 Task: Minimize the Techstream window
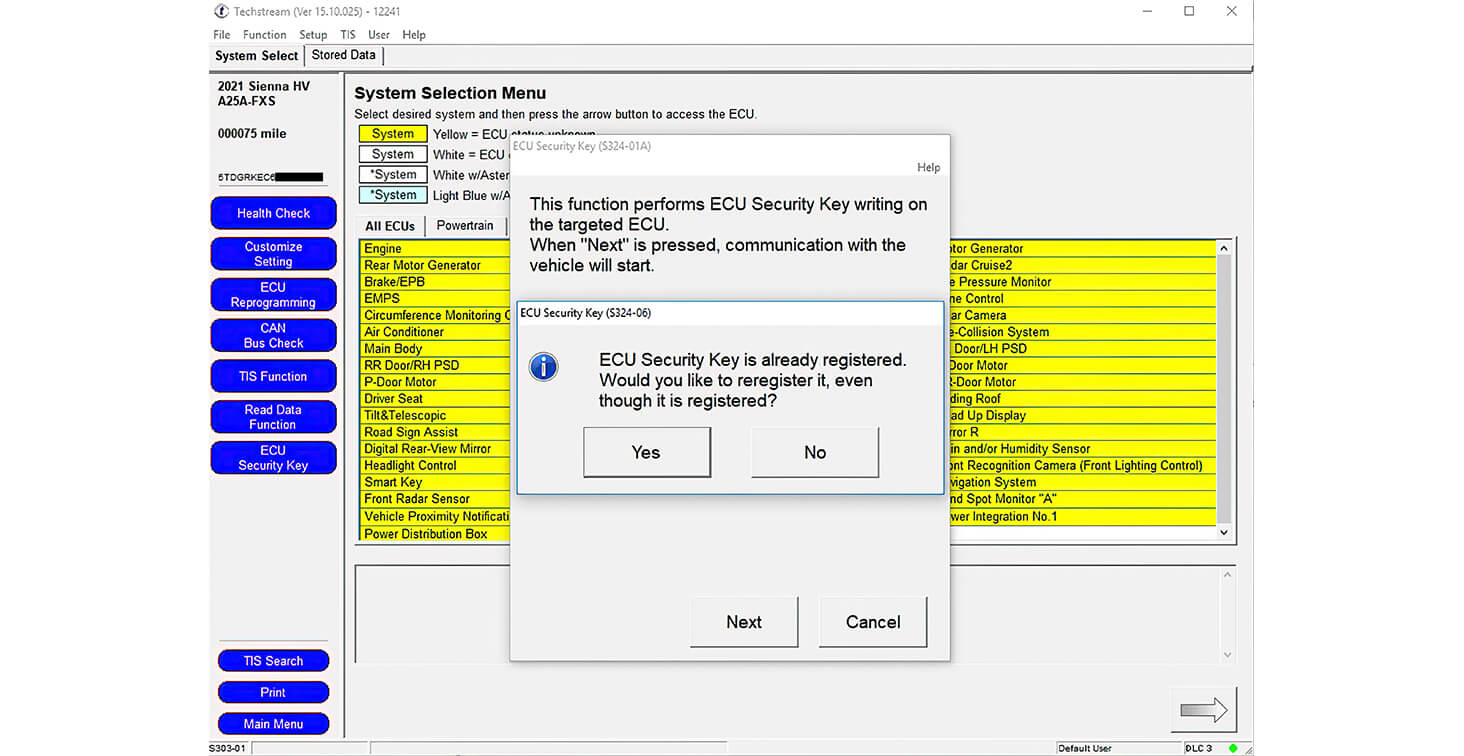(1146, 11)
